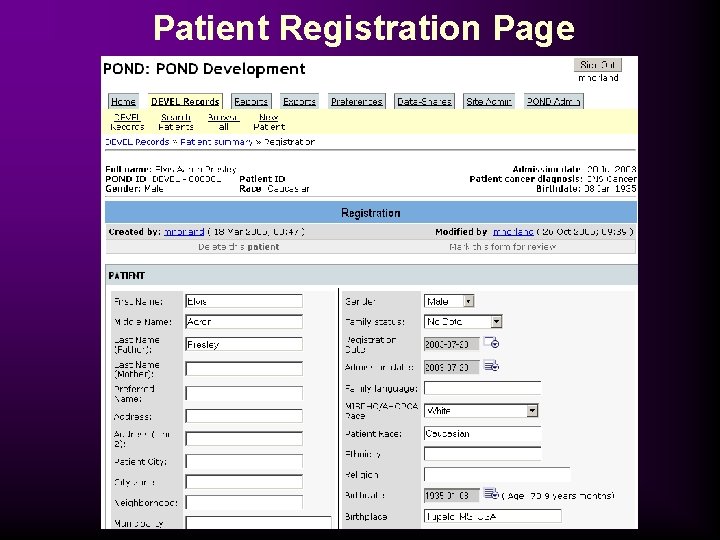Click the Middle Name input field
720x540 pixels.
tap(244, 321)
